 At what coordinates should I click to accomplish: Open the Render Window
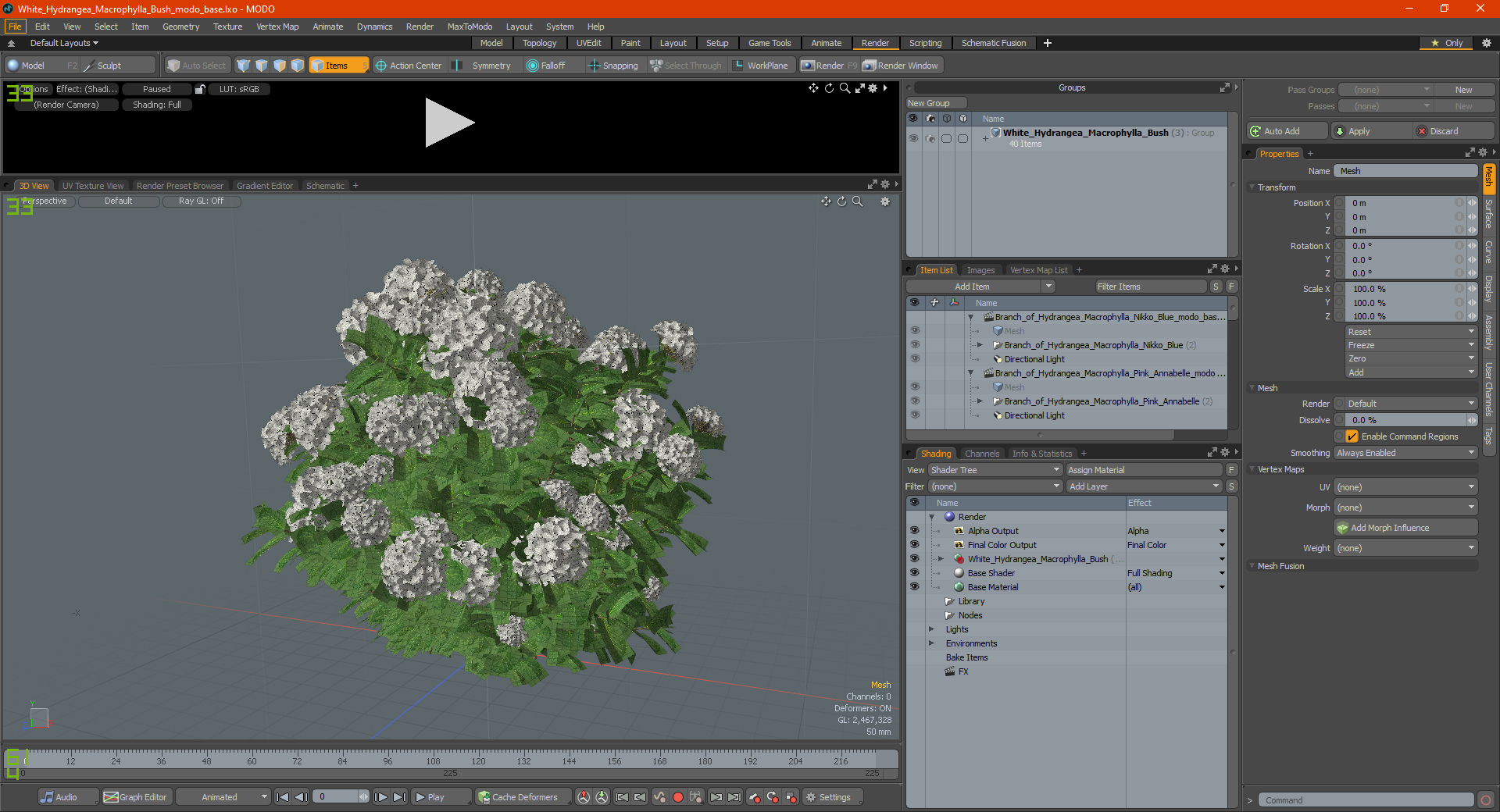[902, 66]
